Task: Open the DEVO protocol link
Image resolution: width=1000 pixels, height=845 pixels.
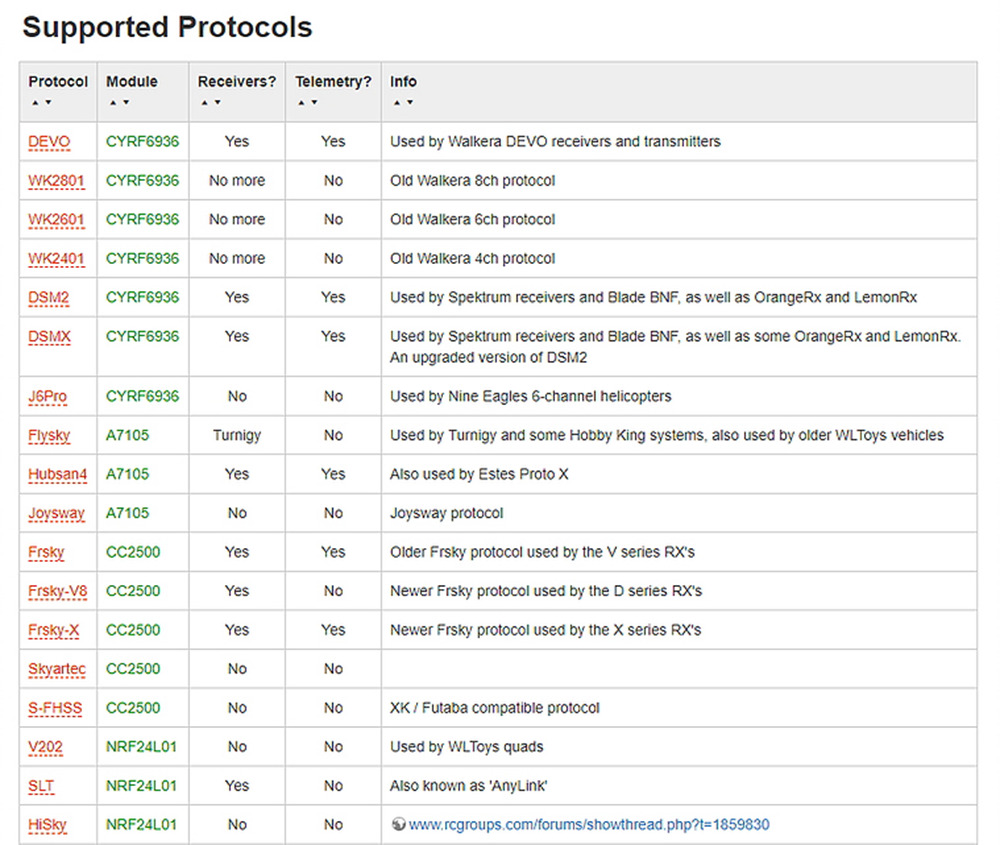Action: tap(49, 142)
